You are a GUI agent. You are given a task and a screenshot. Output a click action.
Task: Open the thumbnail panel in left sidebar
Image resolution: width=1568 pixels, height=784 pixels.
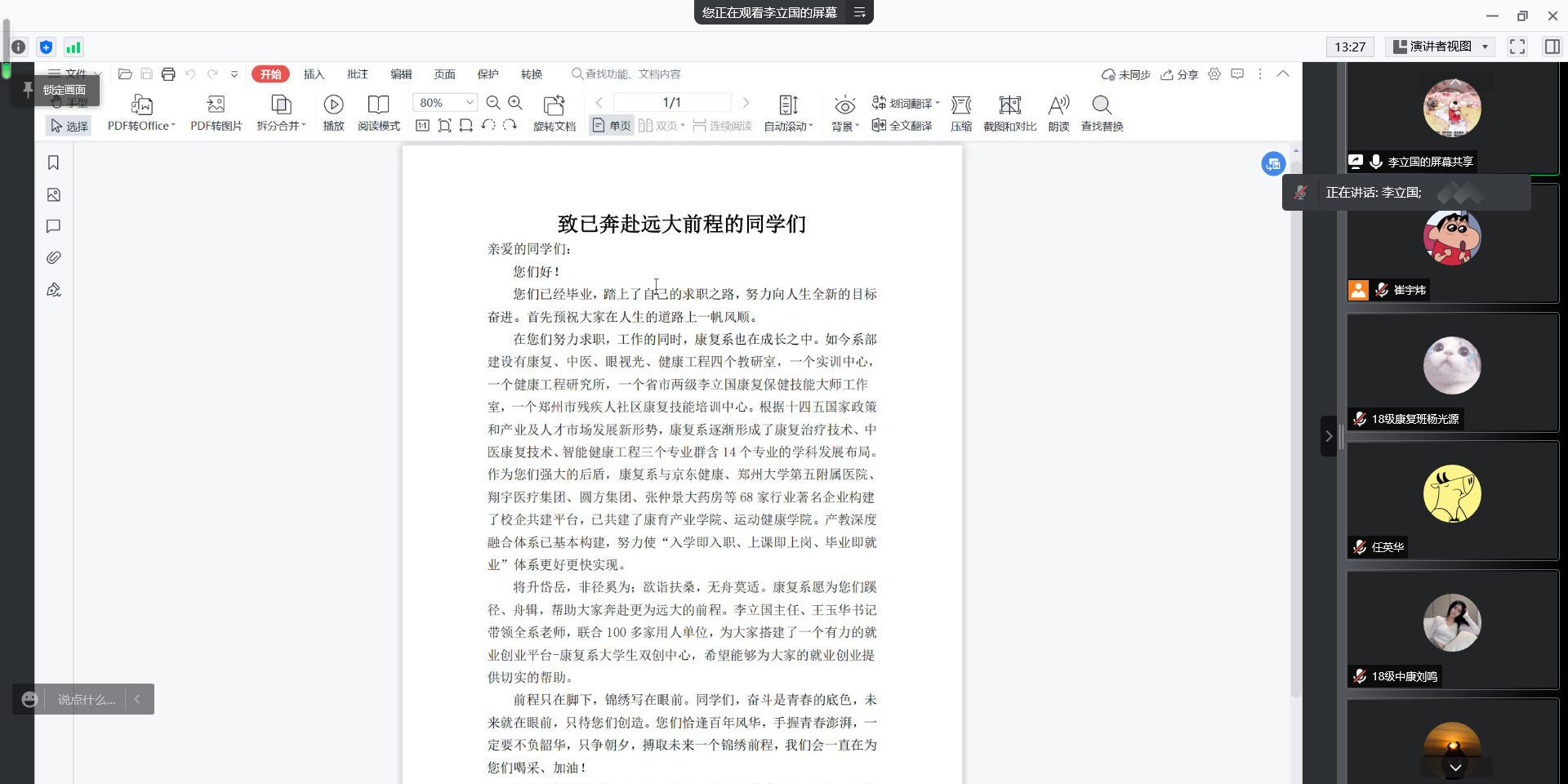(54, 194)
